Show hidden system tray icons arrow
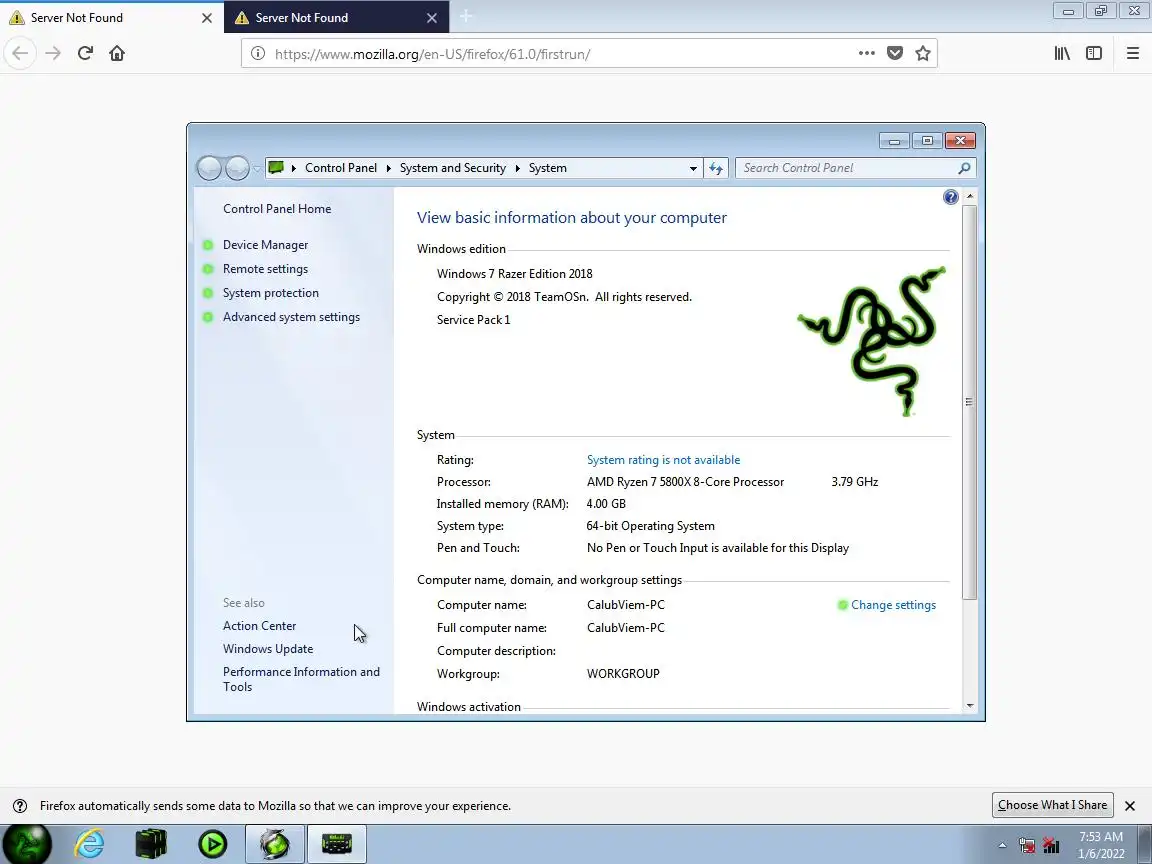 tap(1002, 845)
